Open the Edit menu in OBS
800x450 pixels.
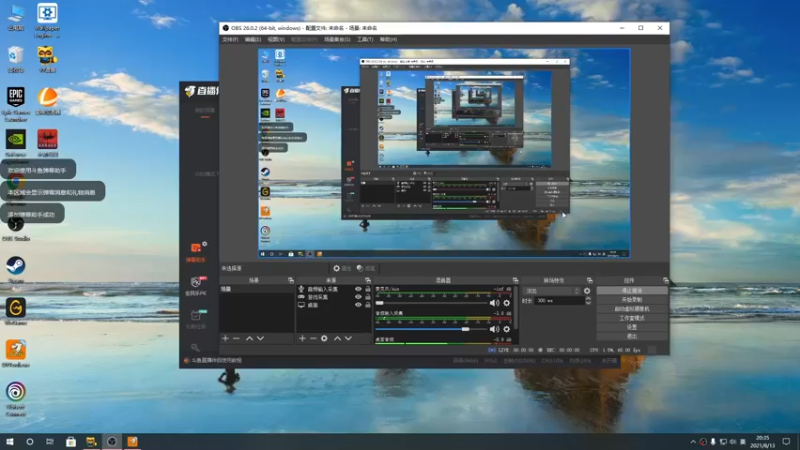(253, 39)
